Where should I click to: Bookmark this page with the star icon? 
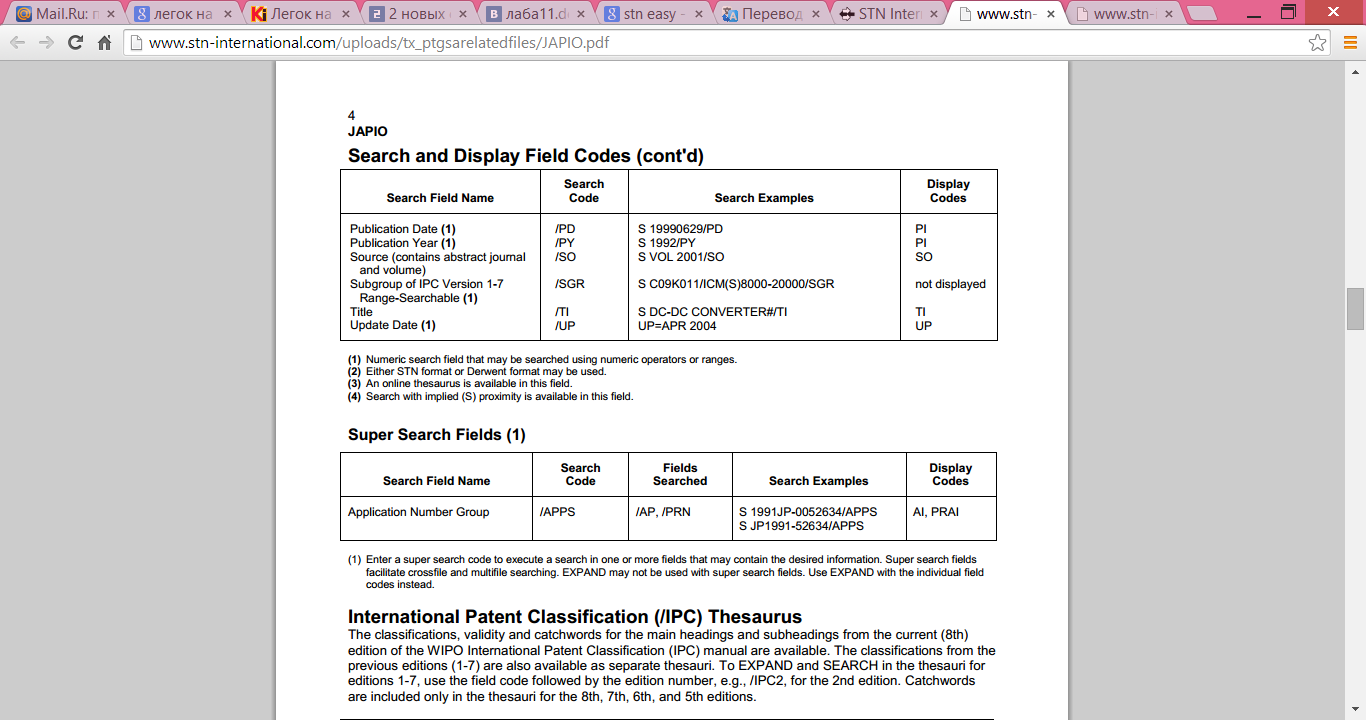[x=1318, y=43]
